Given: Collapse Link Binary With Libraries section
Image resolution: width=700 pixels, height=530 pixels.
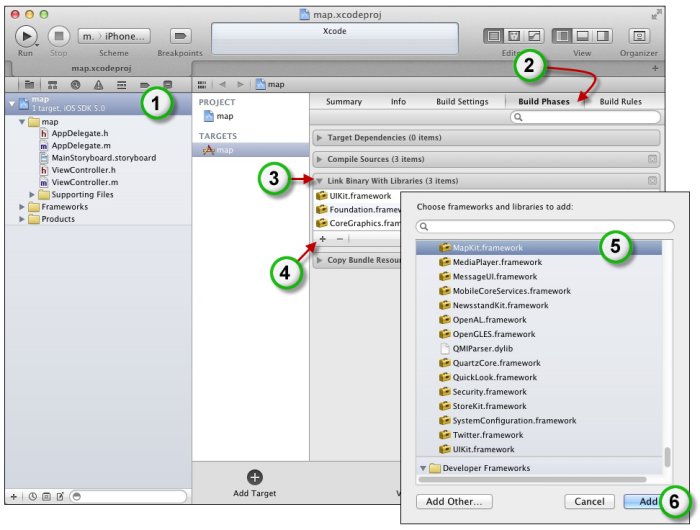Looking at the screenshot, I should tap(319, 181).
